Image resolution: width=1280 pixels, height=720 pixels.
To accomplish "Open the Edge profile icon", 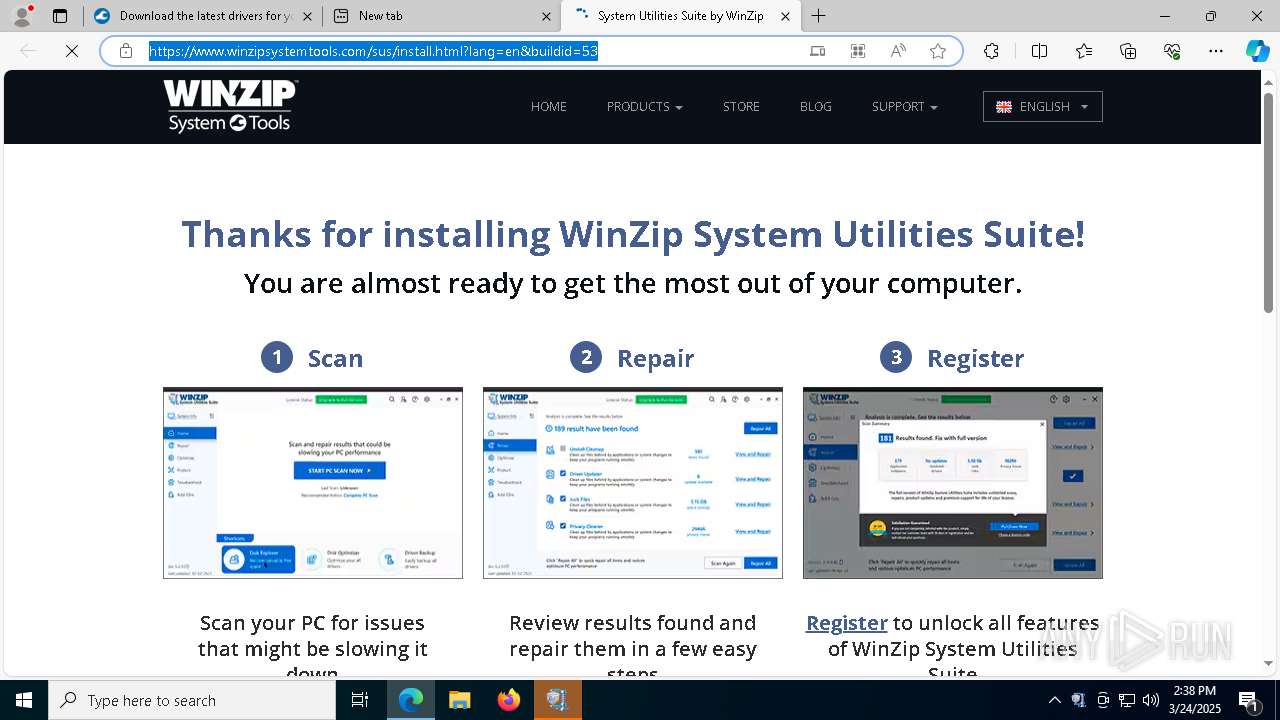I will [22, 16].
